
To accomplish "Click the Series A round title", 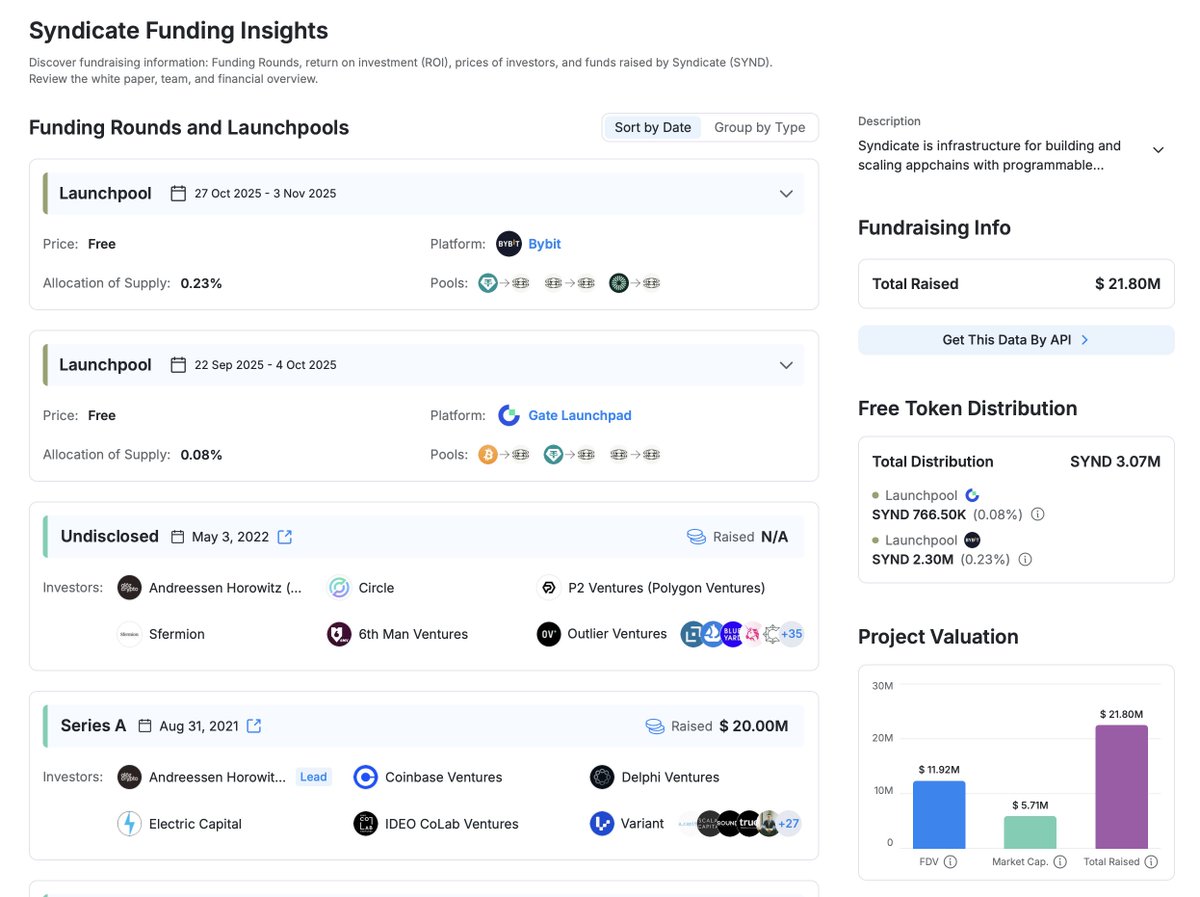I will 93,726.
